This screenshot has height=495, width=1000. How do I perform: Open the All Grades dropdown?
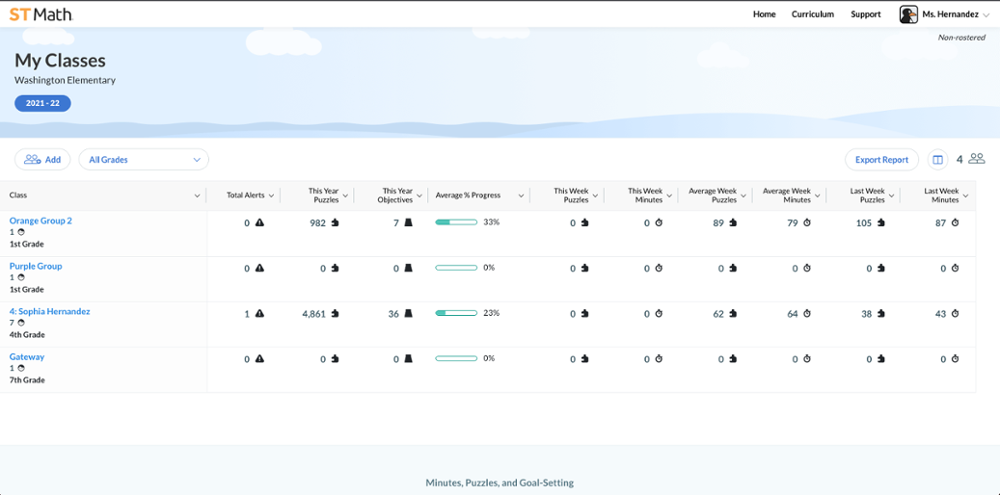(x=144, y=160)
